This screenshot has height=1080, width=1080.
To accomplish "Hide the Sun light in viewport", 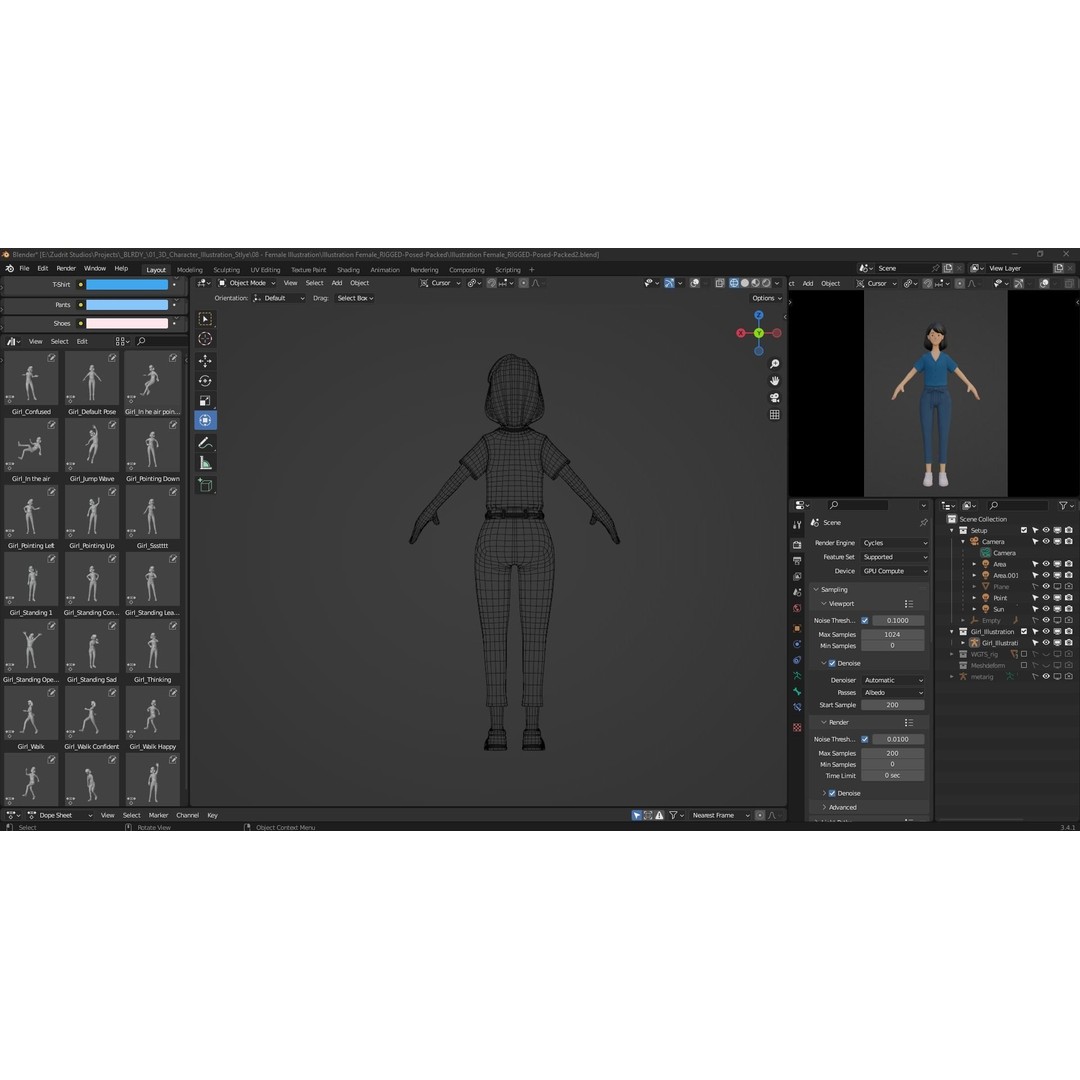I will pos(1046,609).
